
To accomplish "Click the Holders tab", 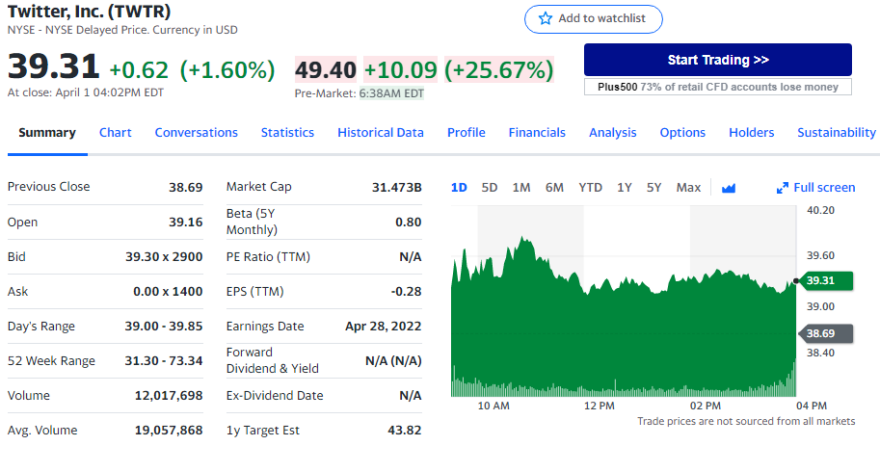I will pyautogui.click(x=751, y=133).
